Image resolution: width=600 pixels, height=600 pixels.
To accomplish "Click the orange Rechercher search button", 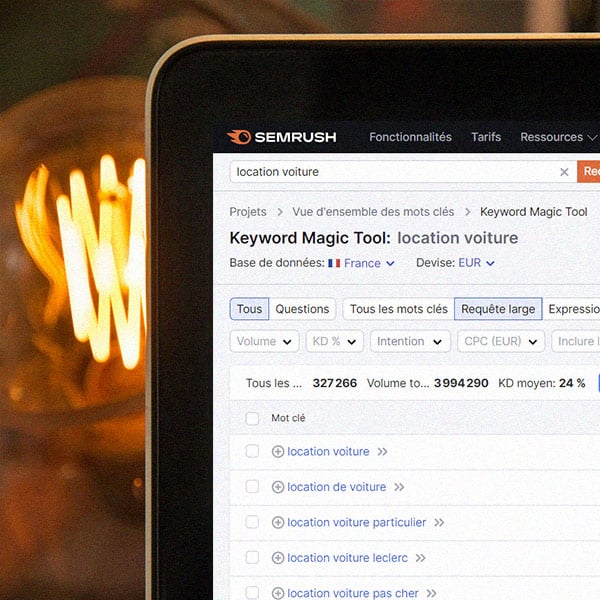I will click(589, 172).
